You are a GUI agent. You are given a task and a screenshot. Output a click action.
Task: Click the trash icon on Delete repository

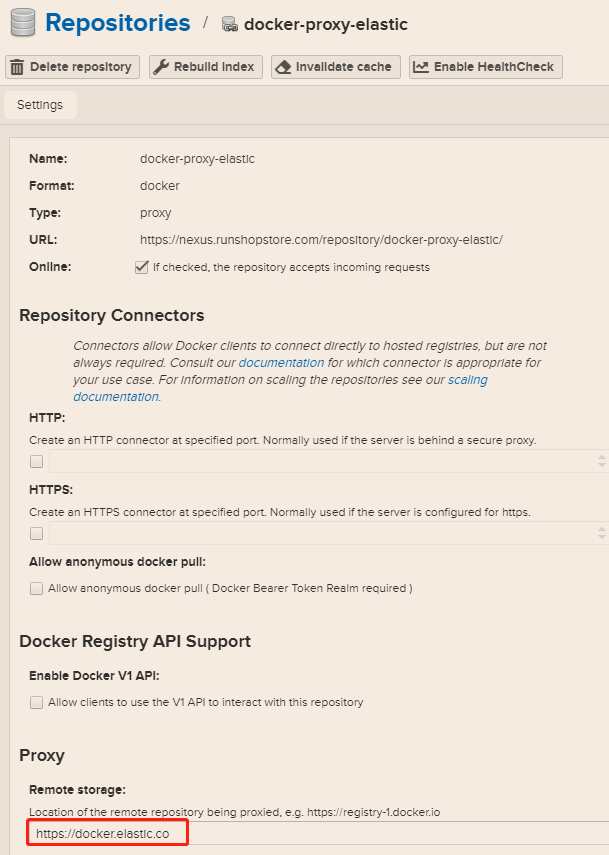17,67
